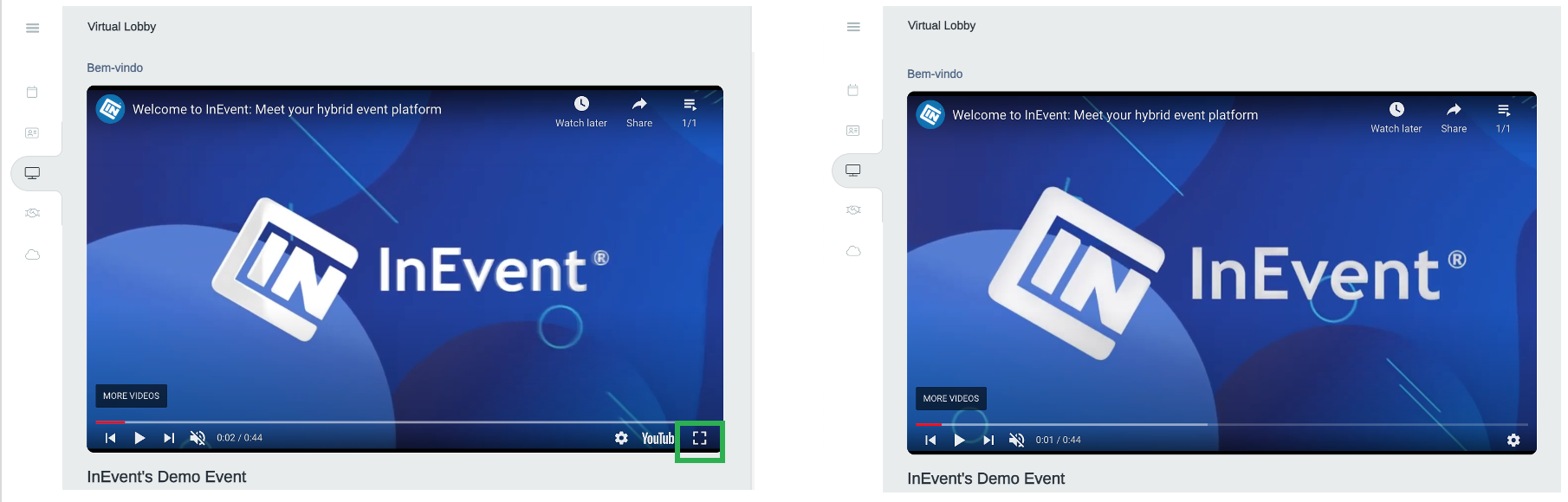This screenshot has height=502, width=1568.
Task: Click Share arrow in left video
Action: (639, 112)
